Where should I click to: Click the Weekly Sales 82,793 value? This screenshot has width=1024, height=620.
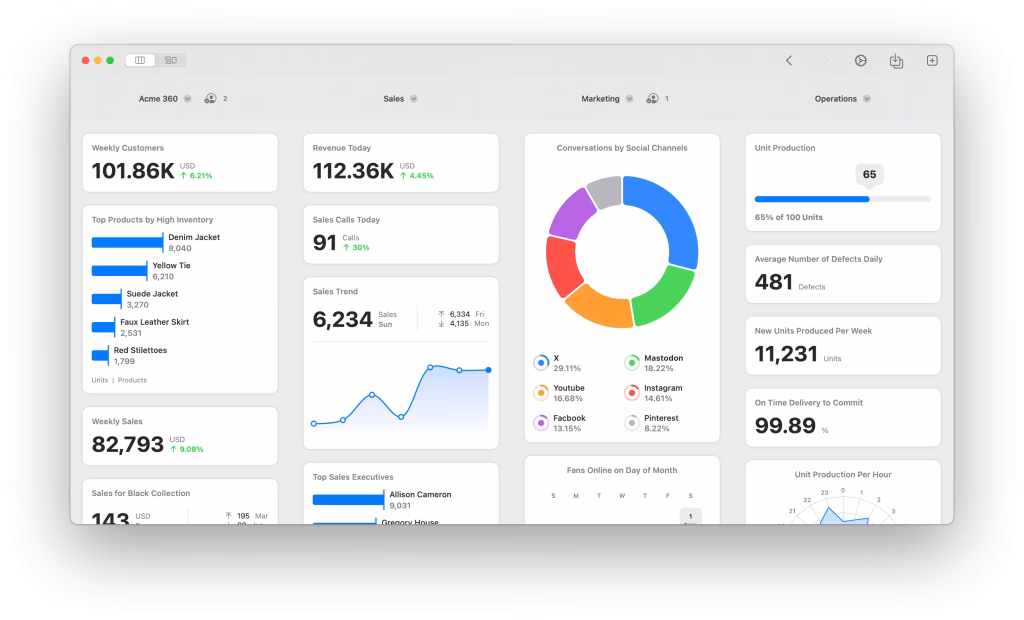(x=127, y=445)
